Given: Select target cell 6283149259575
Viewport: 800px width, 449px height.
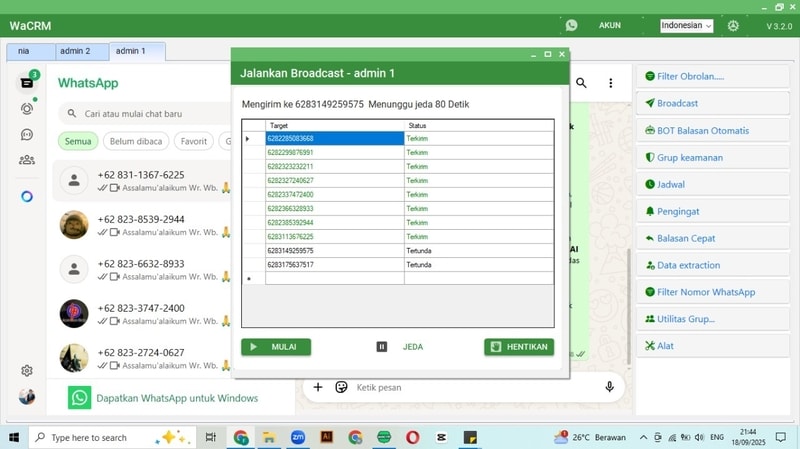Looking at the screenshot, I should coord(335,251).
